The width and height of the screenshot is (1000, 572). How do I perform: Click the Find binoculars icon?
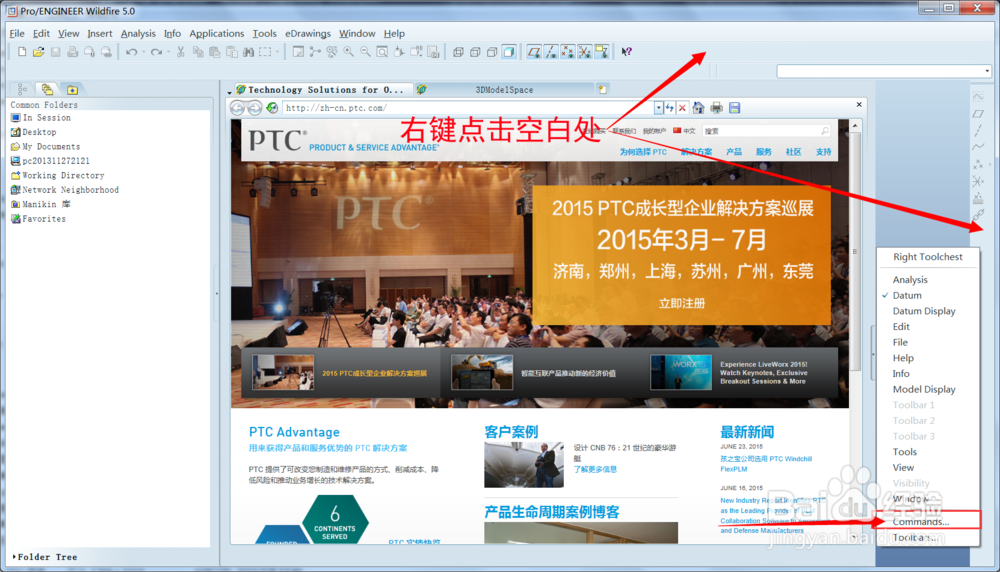pyautogui.click(x=248, y=52)
